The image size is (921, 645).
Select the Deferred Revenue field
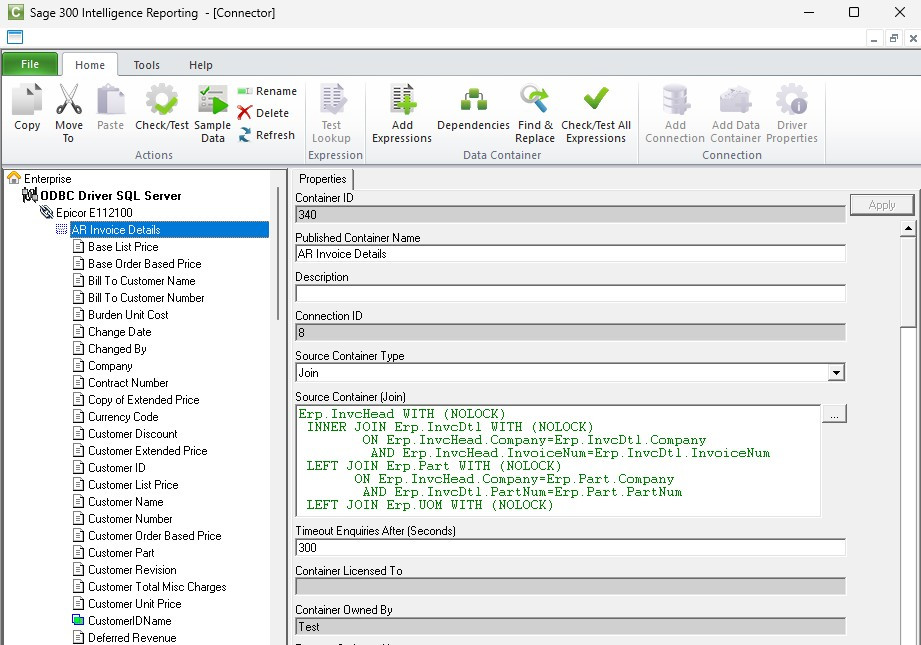tap(132, 639)
